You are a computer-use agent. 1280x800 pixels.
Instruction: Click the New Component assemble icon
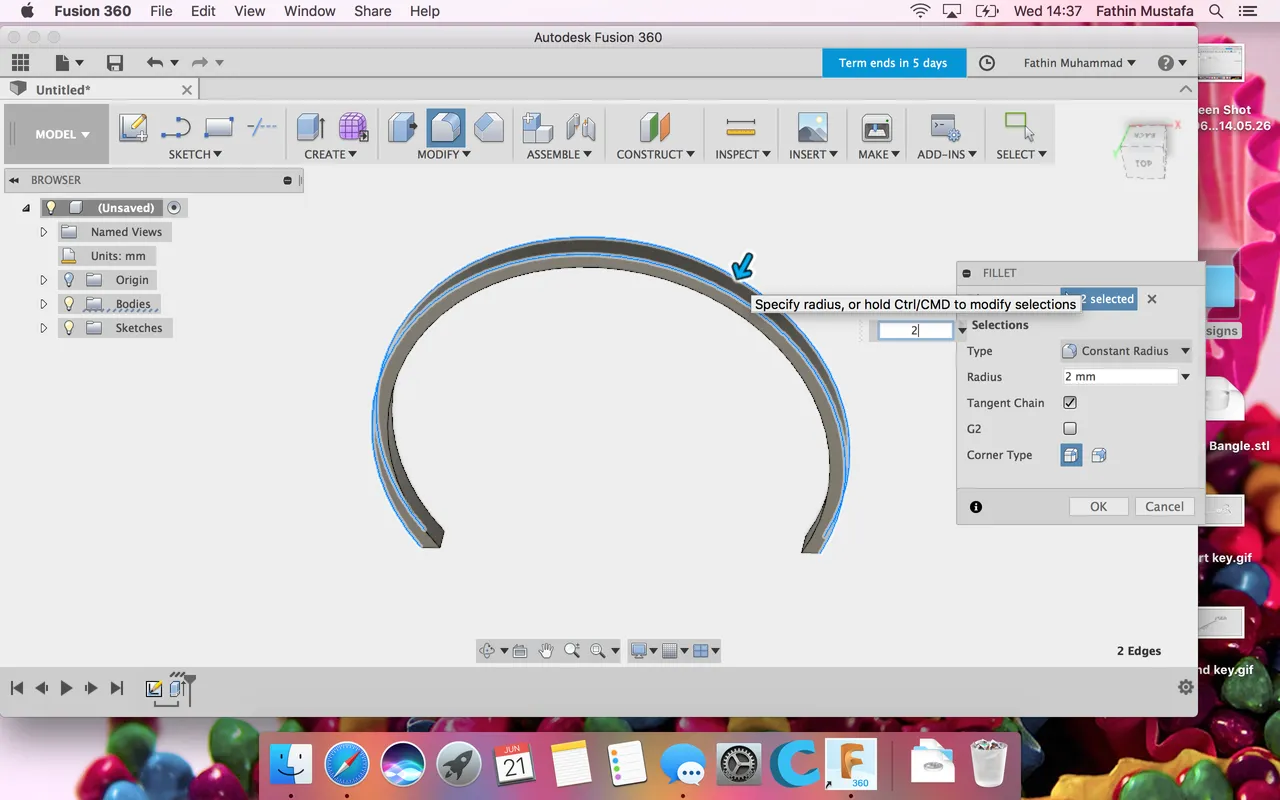coord(538,128)
